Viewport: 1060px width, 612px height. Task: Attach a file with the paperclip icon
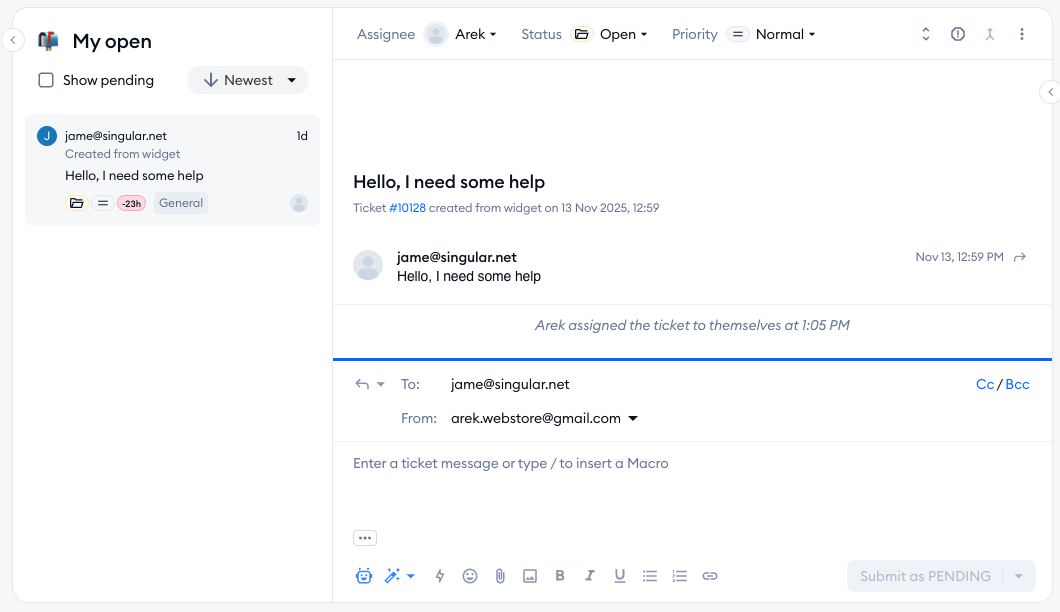coord(500,576)
